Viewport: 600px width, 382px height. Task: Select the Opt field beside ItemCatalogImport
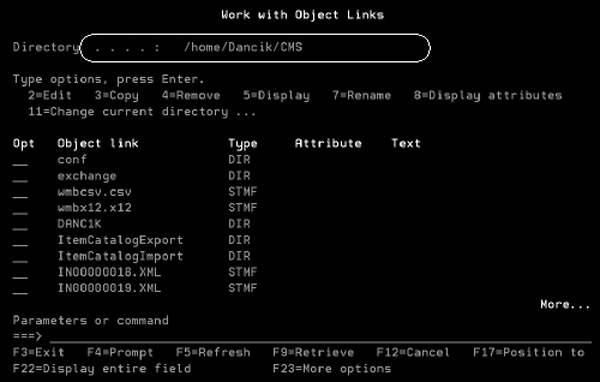pyautogui.click(x=20, y=256)
